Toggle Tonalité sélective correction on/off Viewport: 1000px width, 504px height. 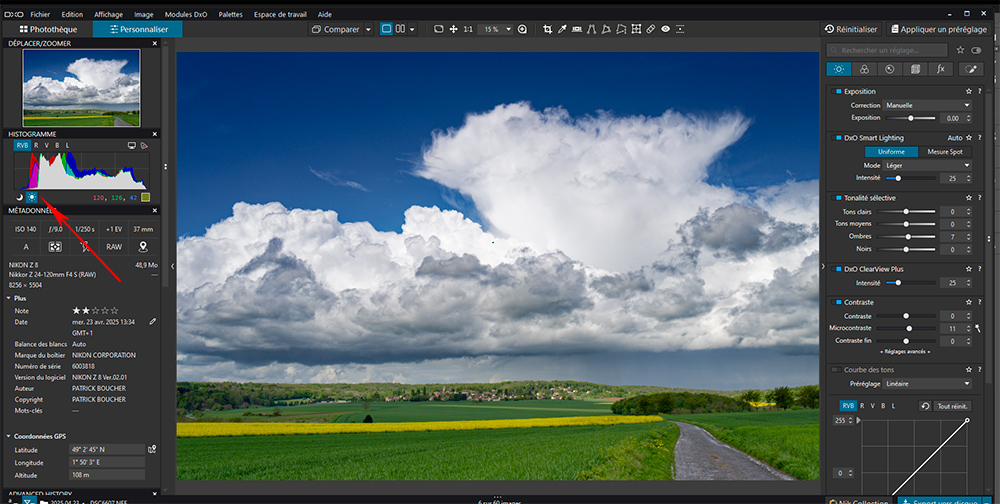tap(839, 198)
